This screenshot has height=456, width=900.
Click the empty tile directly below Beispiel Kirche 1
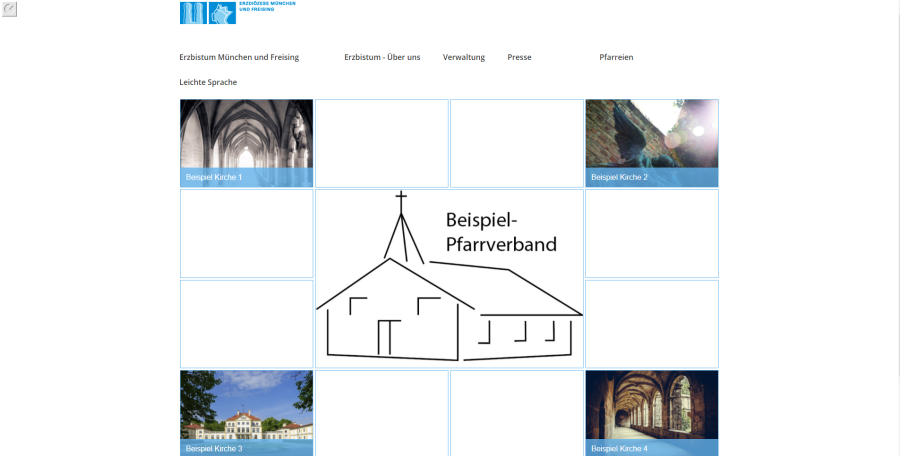pos(246,233)
